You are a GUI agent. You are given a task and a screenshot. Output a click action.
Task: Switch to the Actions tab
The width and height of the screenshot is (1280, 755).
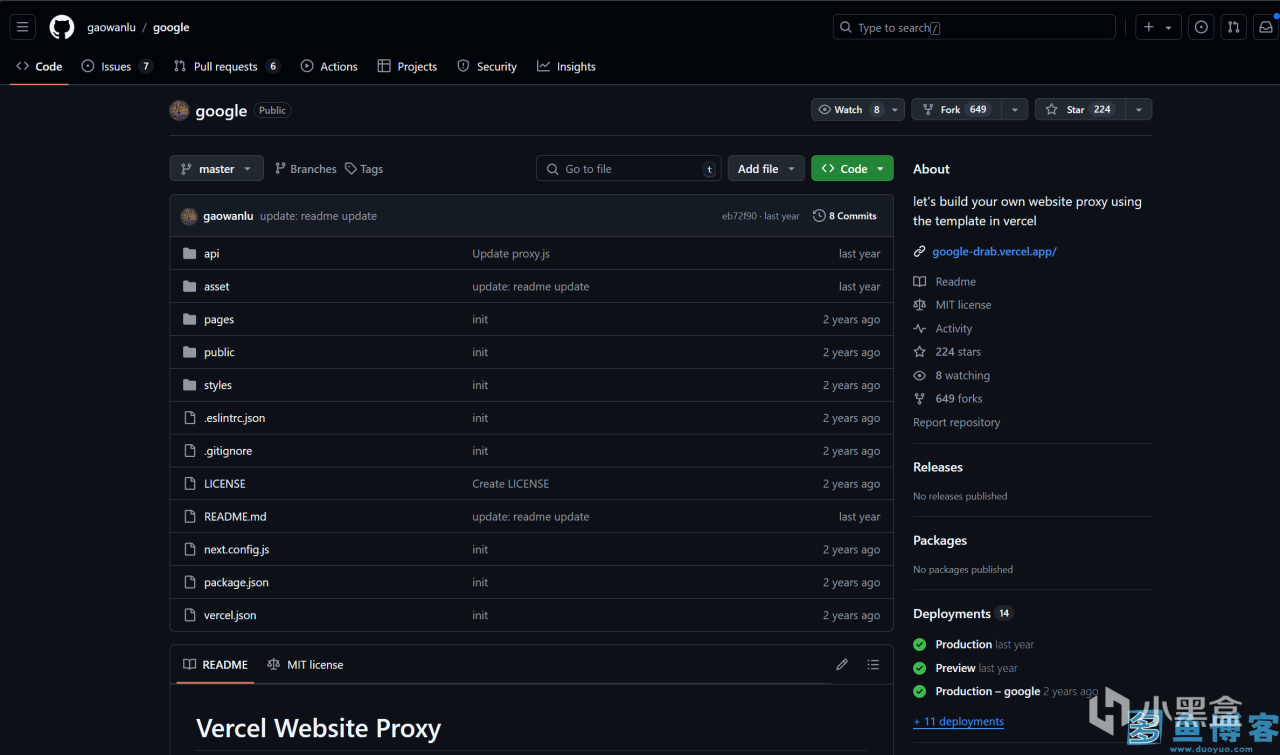pyautogui.click(x=329, y=66)
